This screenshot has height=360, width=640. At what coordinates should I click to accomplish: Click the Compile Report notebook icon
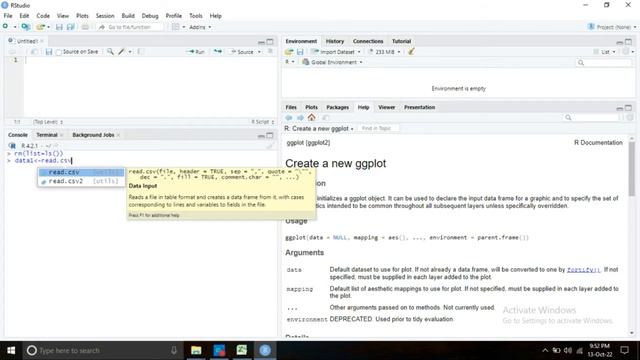tap(140, 52)
